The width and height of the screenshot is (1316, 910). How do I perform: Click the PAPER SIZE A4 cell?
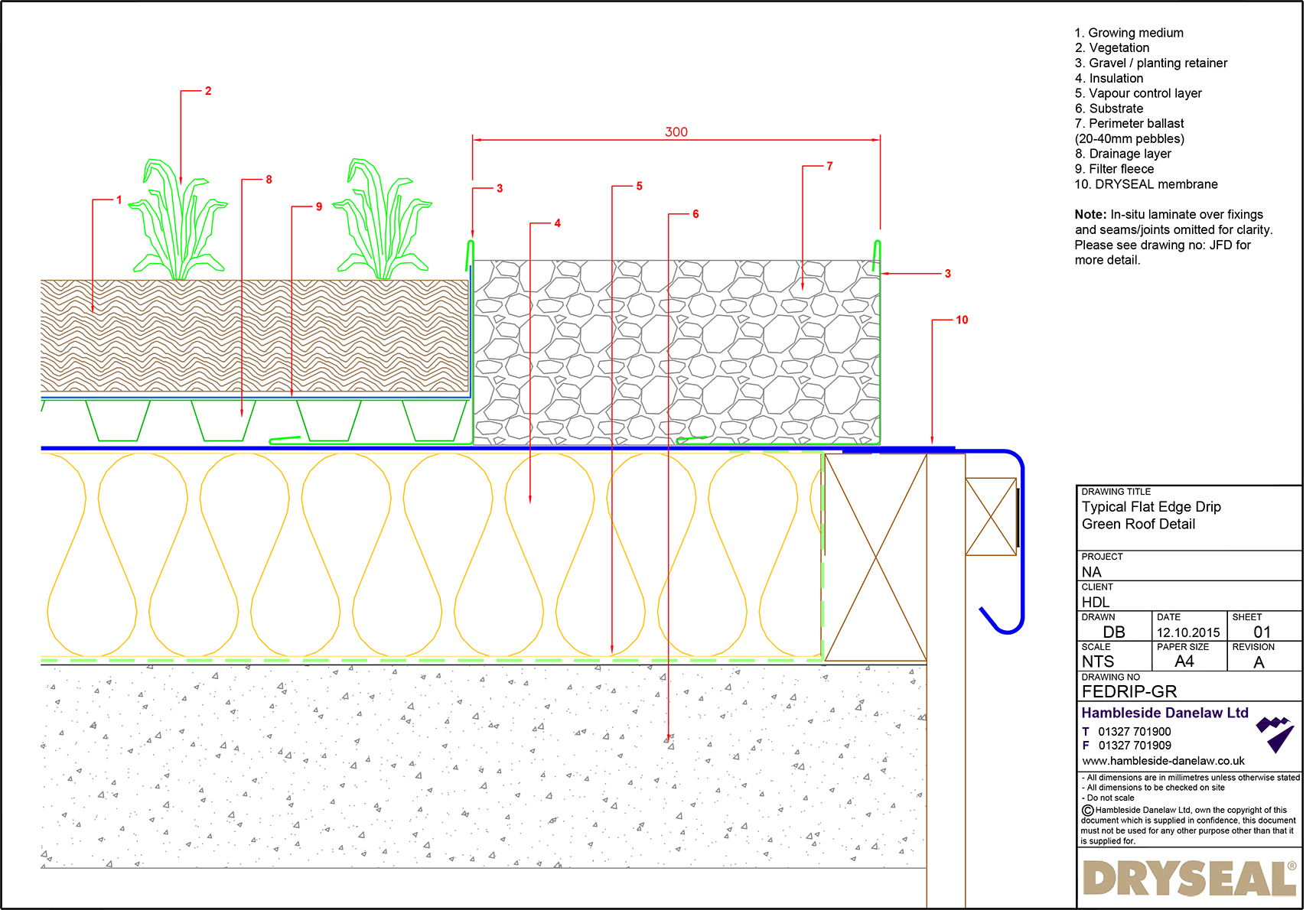pos(1184,661)
